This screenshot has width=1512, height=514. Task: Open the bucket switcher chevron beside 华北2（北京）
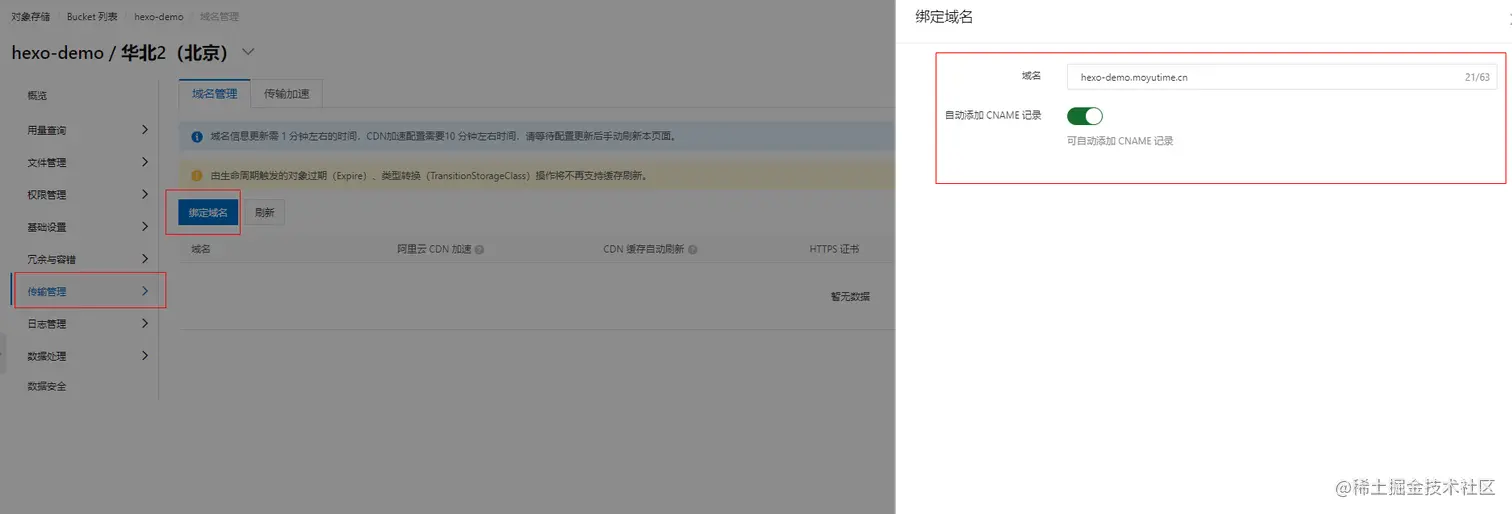[248, 52]
